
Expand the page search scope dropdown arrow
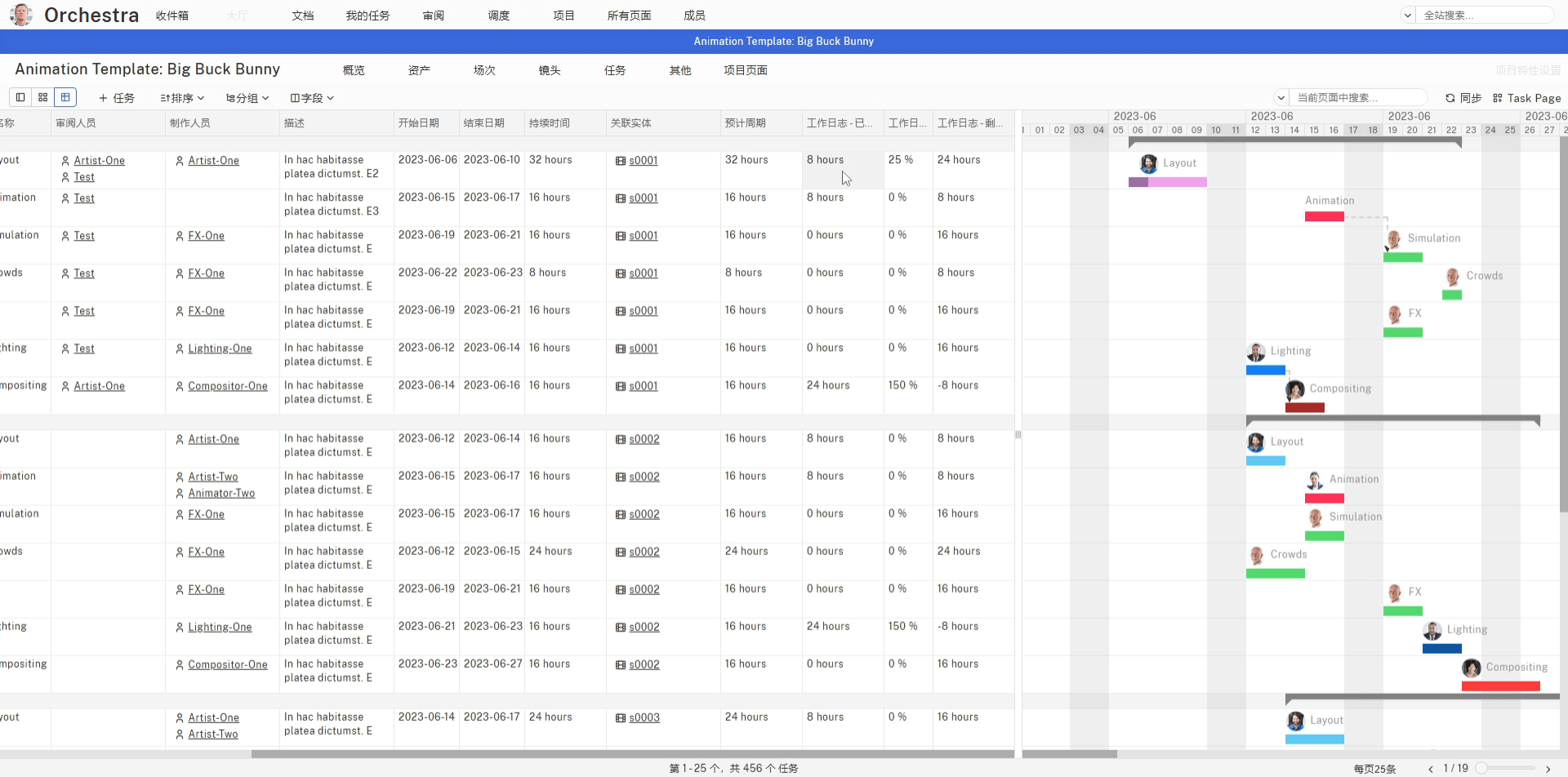[x=1281, y=98]
